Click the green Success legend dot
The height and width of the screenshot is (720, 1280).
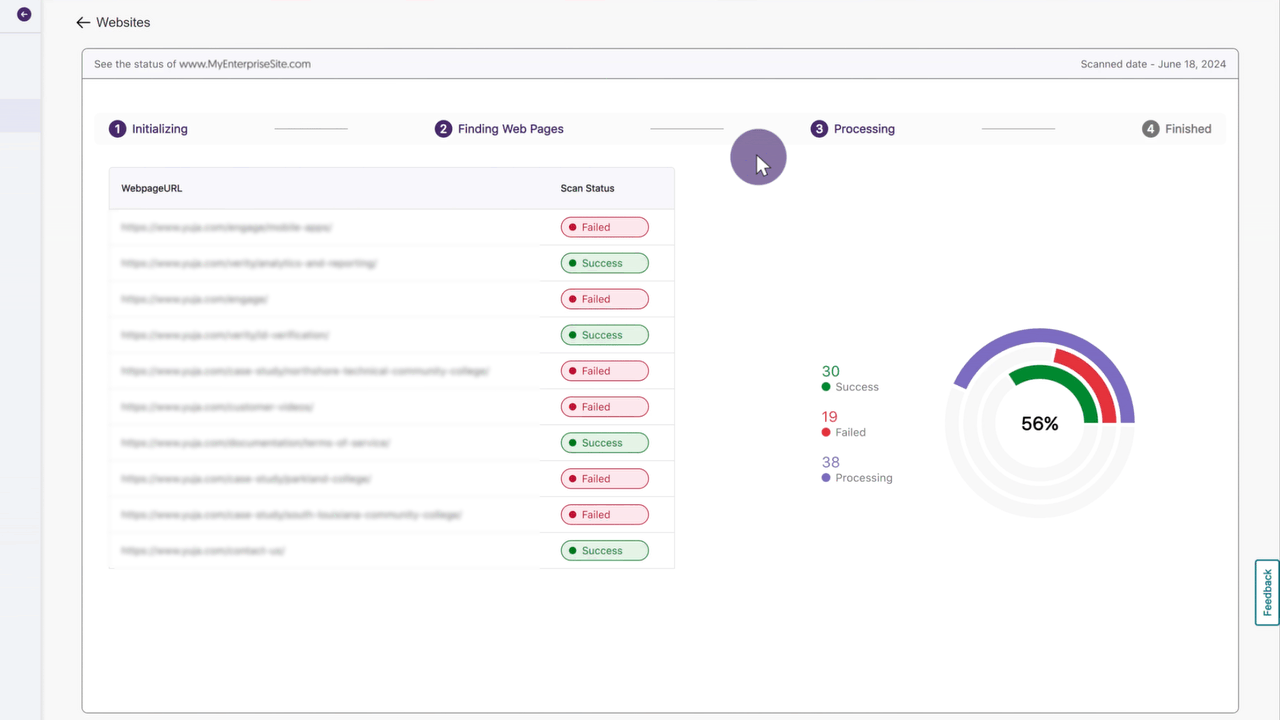[826, 387]
